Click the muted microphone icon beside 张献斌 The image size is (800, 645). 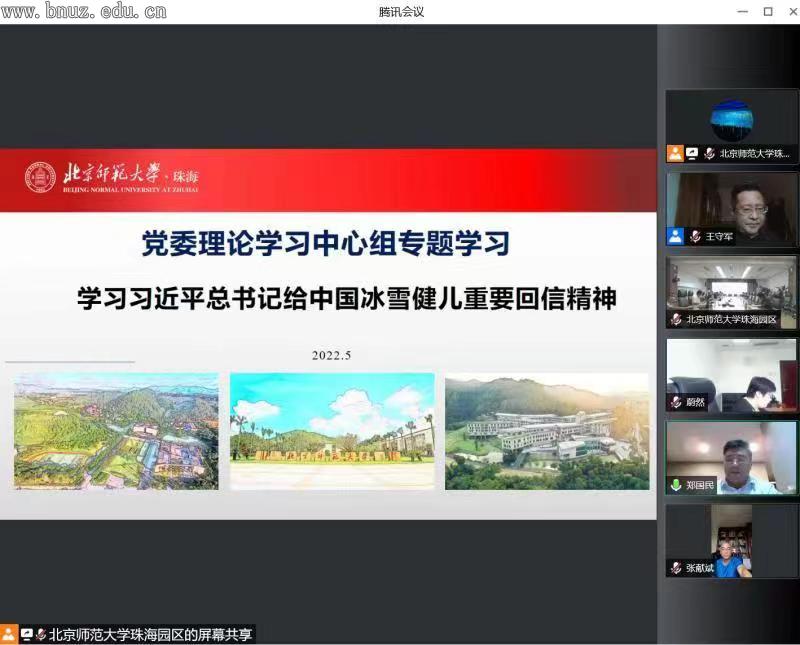click(x=676, y=568)
